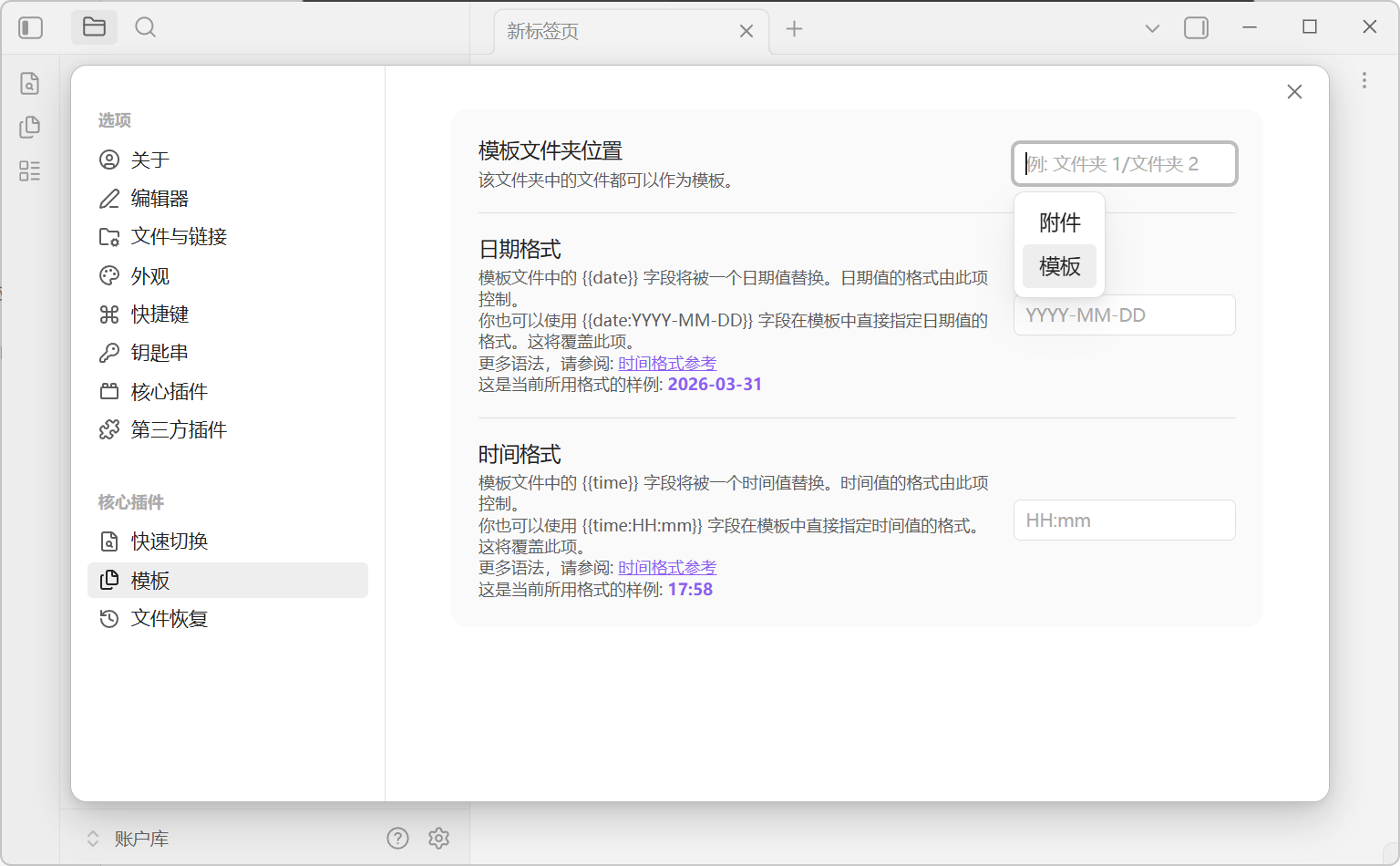The height and width of the screenshot is (866, 1400).
Task: Choose 模板 from folder suggestions
Action: (1059, 266)
